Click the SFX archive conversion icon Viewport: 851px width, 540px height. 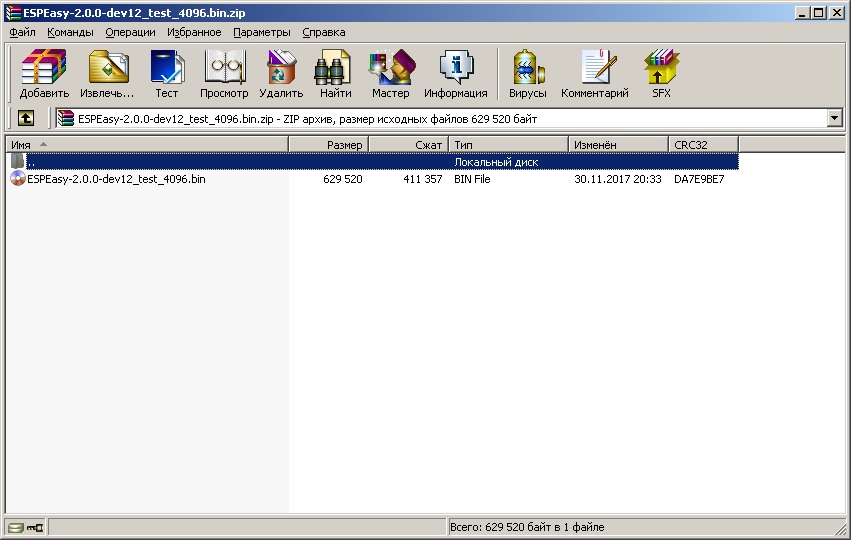(x=661, y=75)
